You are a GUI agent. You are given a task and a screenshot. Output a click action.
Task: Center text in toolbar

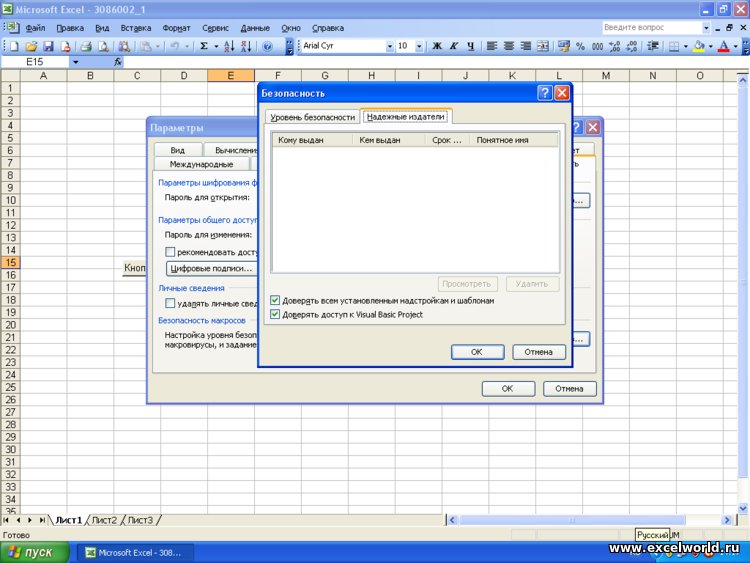pos(509,46)
